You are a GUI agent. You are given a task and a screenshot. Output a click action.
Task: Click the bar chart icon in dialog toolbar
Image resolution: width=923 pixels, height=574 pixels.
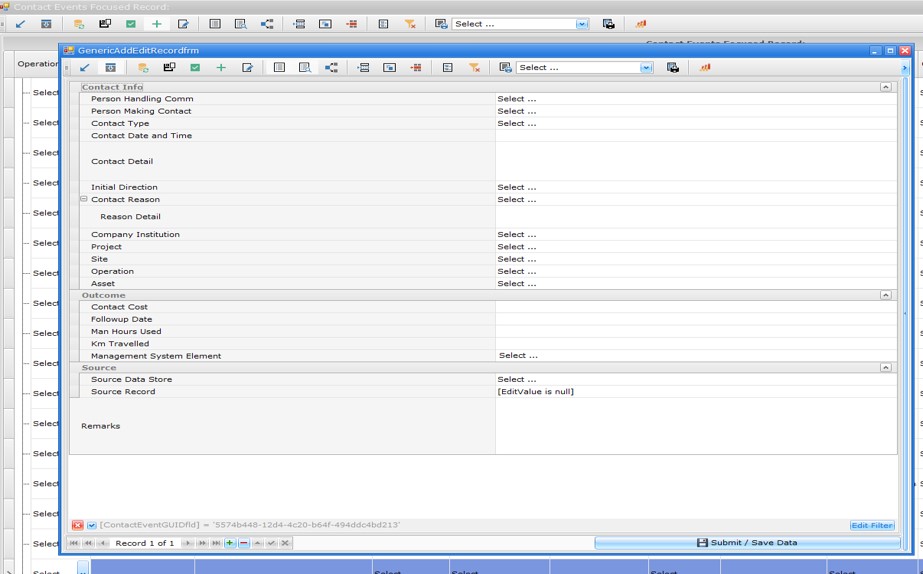click(x=705, y=68)
